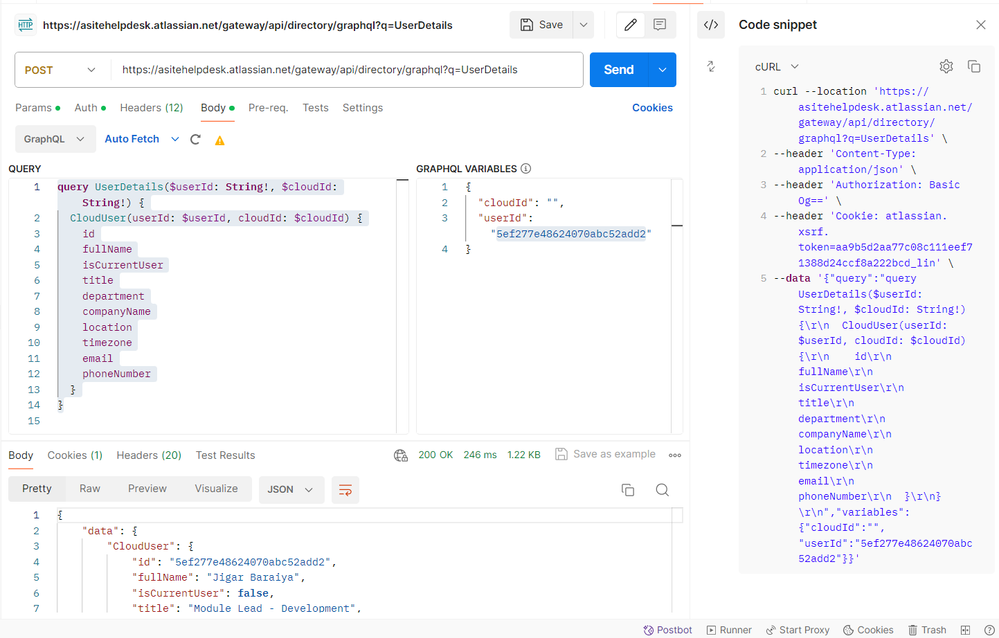Image resolution: width=999 pixels, height=638 pixels.
Task: Open the response Cookies (1) tab
Action: click(x=75, y=455)
